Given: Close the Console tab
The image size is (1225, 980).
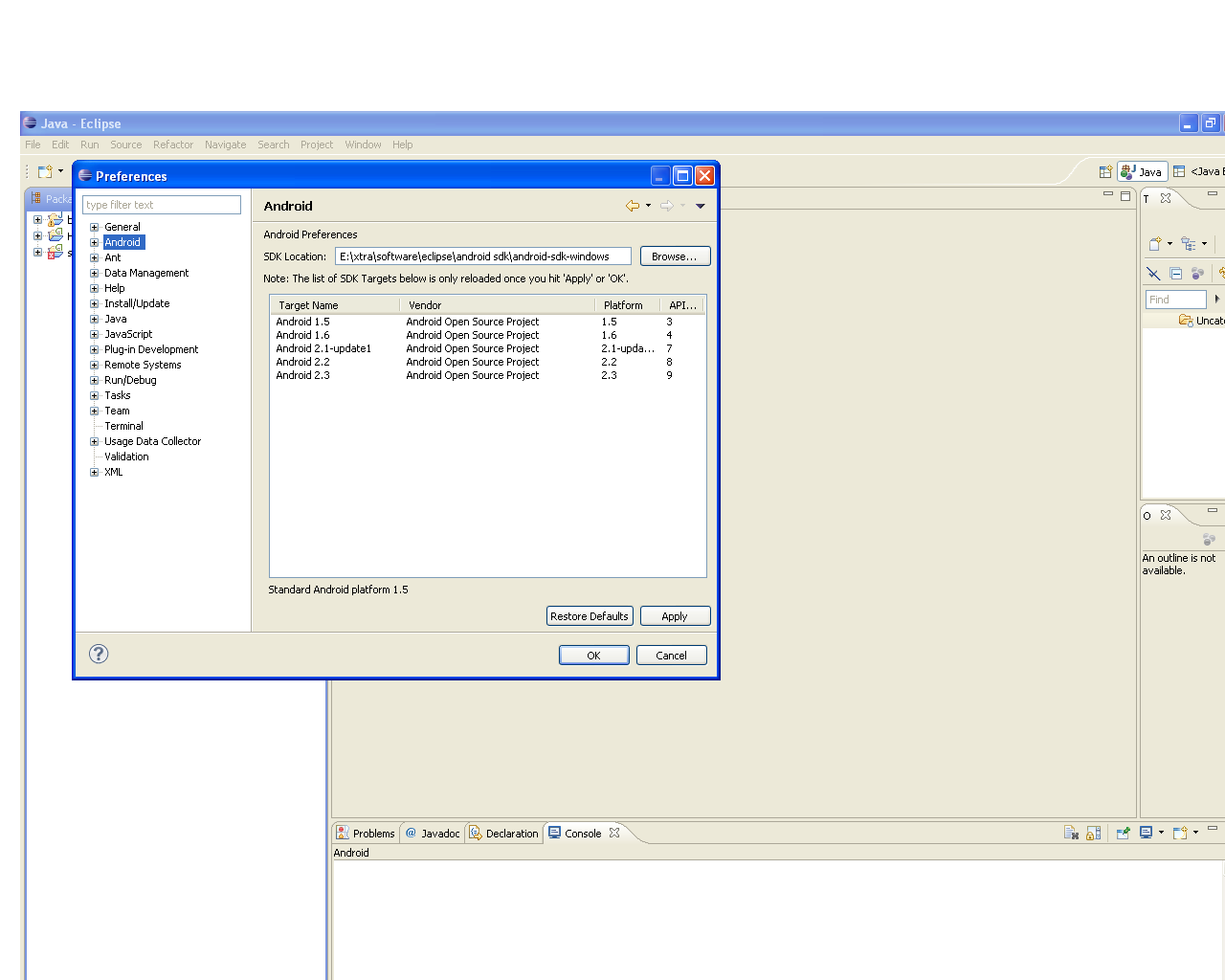Looking at the screenshot, I should (614, 833).
